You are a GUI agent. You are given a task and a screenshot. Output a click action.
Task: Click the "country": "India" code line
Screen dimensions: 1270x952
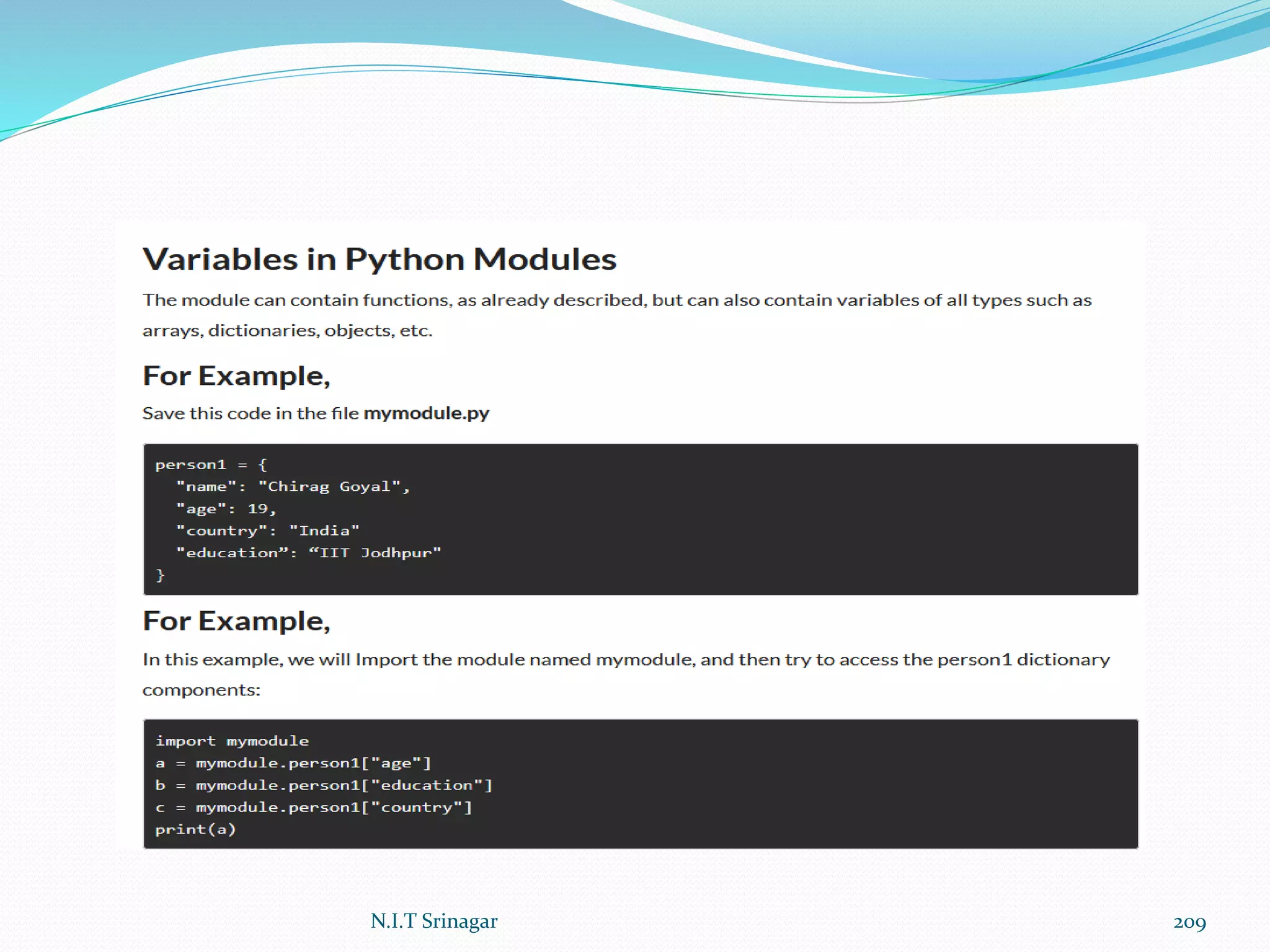(x=267, y=531)
